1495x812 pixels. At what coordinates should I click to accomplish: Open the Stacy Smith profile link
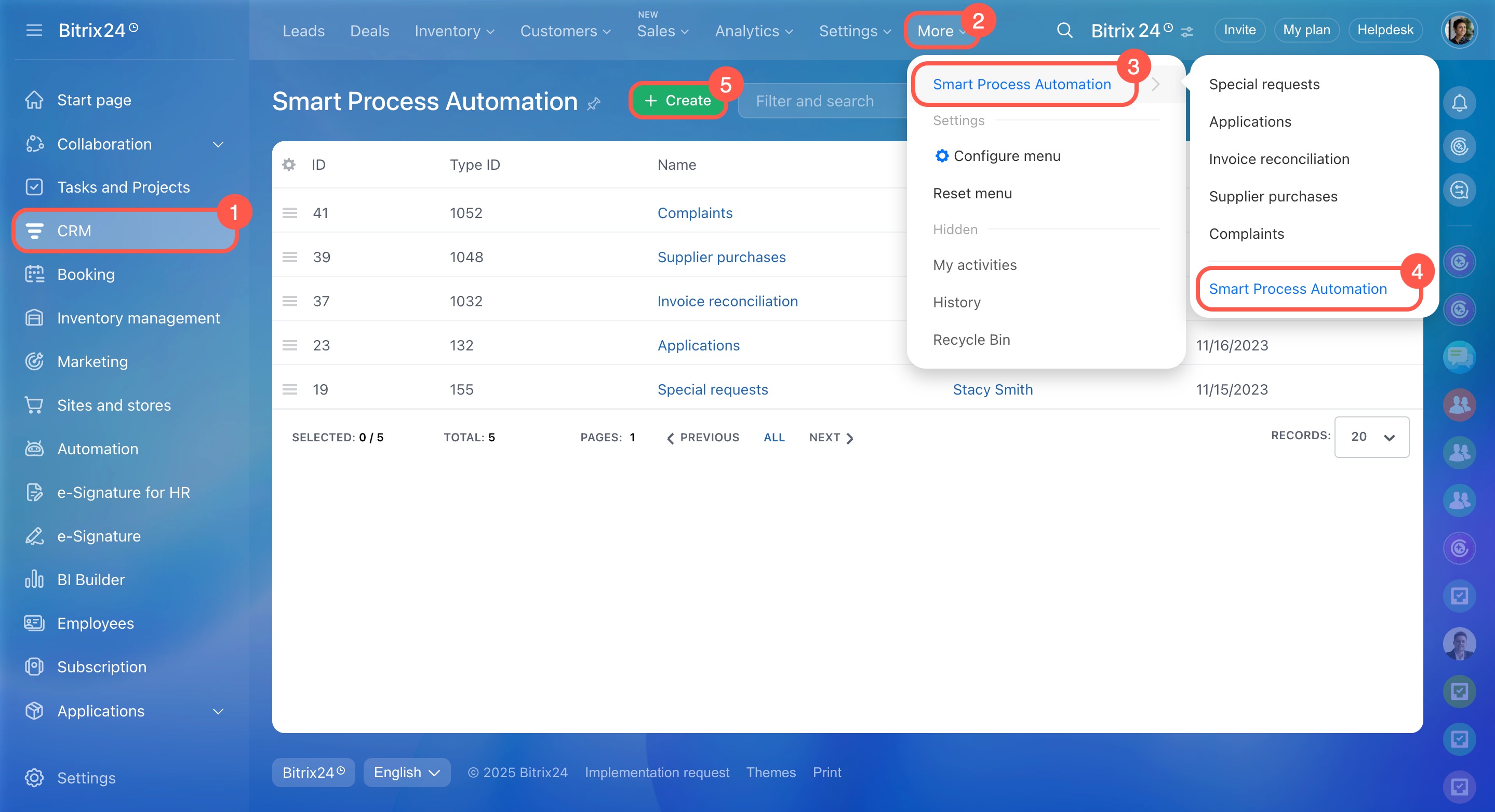point(992,389)
